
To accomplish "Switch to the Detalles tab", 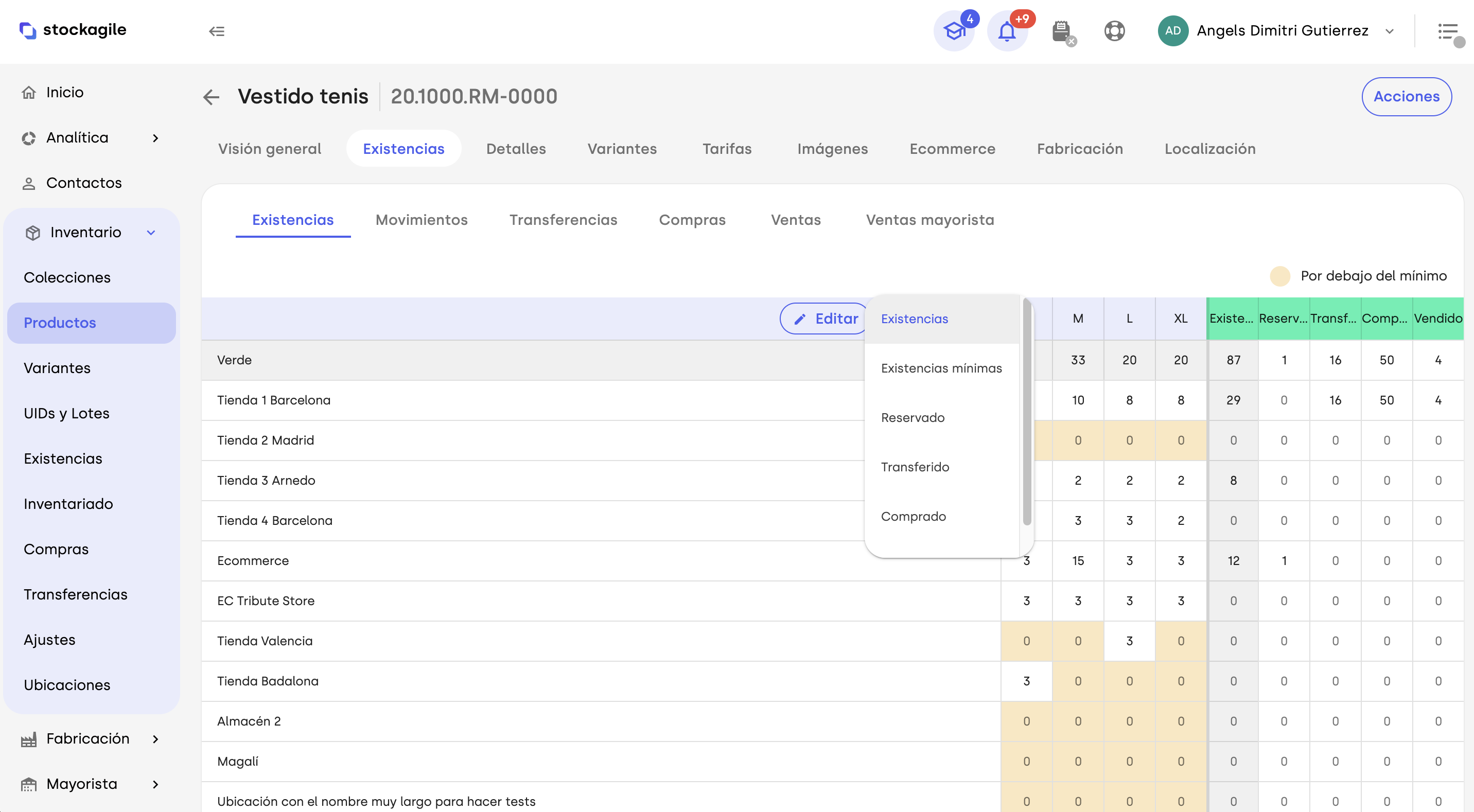I will coord(516,149).
